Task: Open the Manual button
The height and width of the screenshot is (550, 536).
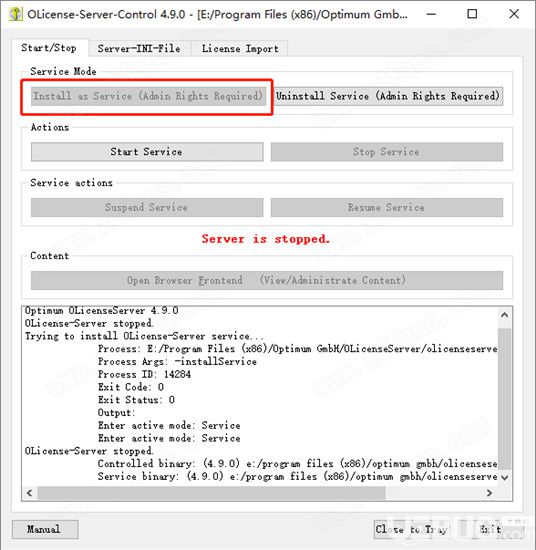Action: click(45, 529)
